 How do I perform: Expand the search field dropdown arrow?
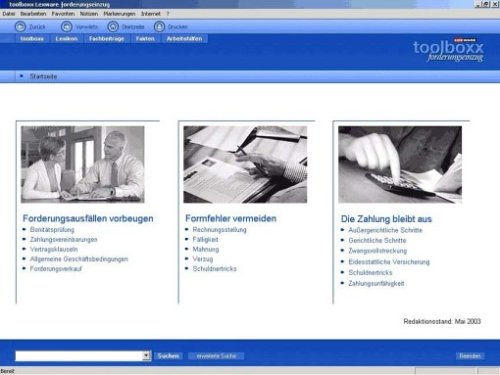146,356
